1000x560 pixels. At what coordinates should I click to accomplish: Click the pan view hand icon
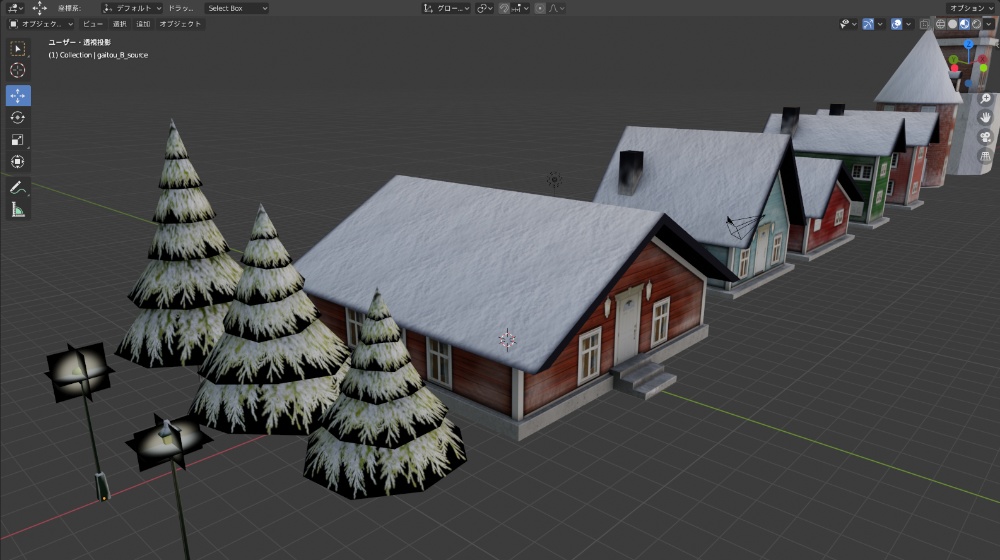pyautogui.click(x=985, y=117)
